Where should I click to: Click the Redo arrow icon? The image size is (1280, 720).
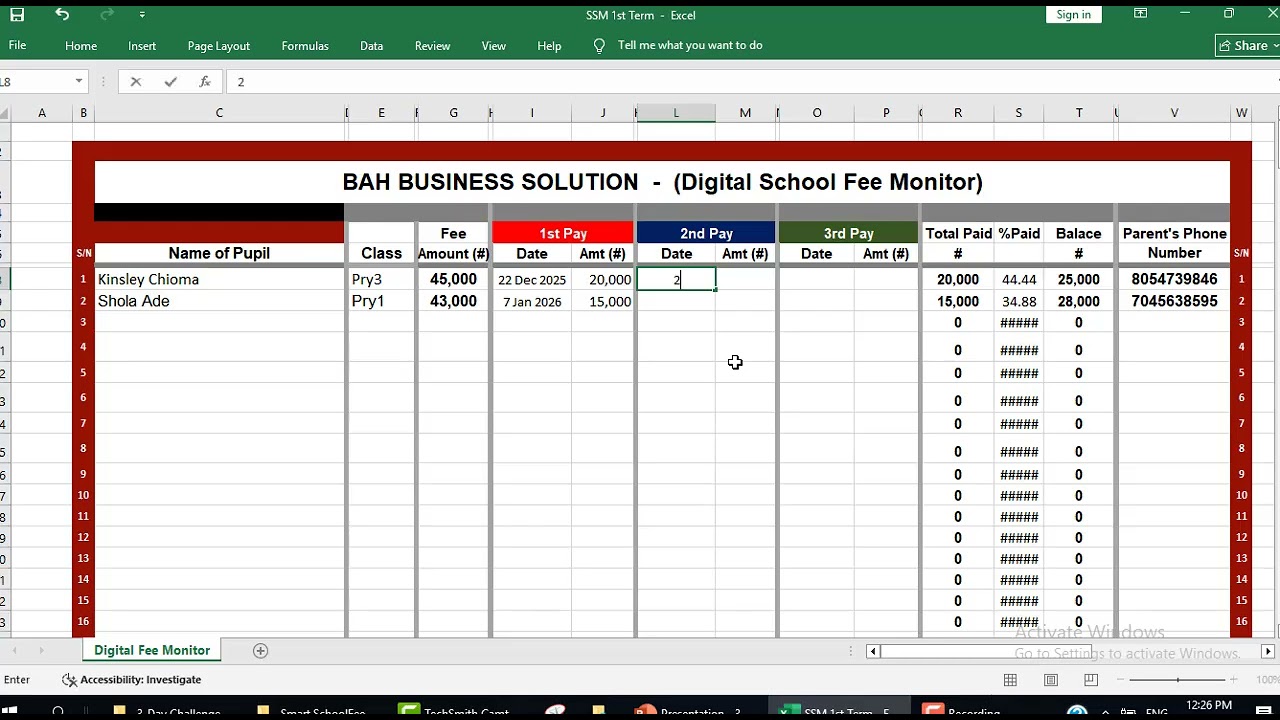point(105,15)
